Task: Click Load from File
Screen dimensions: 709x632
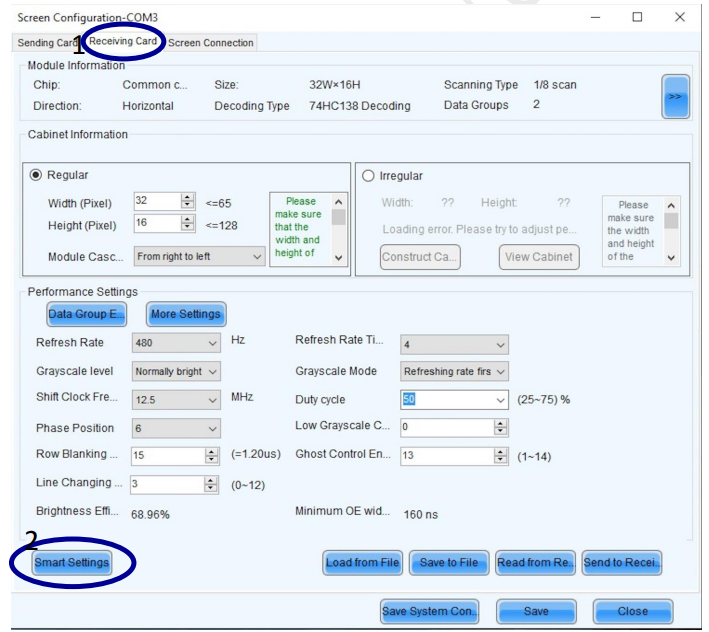Action: [x=362, y=562]
